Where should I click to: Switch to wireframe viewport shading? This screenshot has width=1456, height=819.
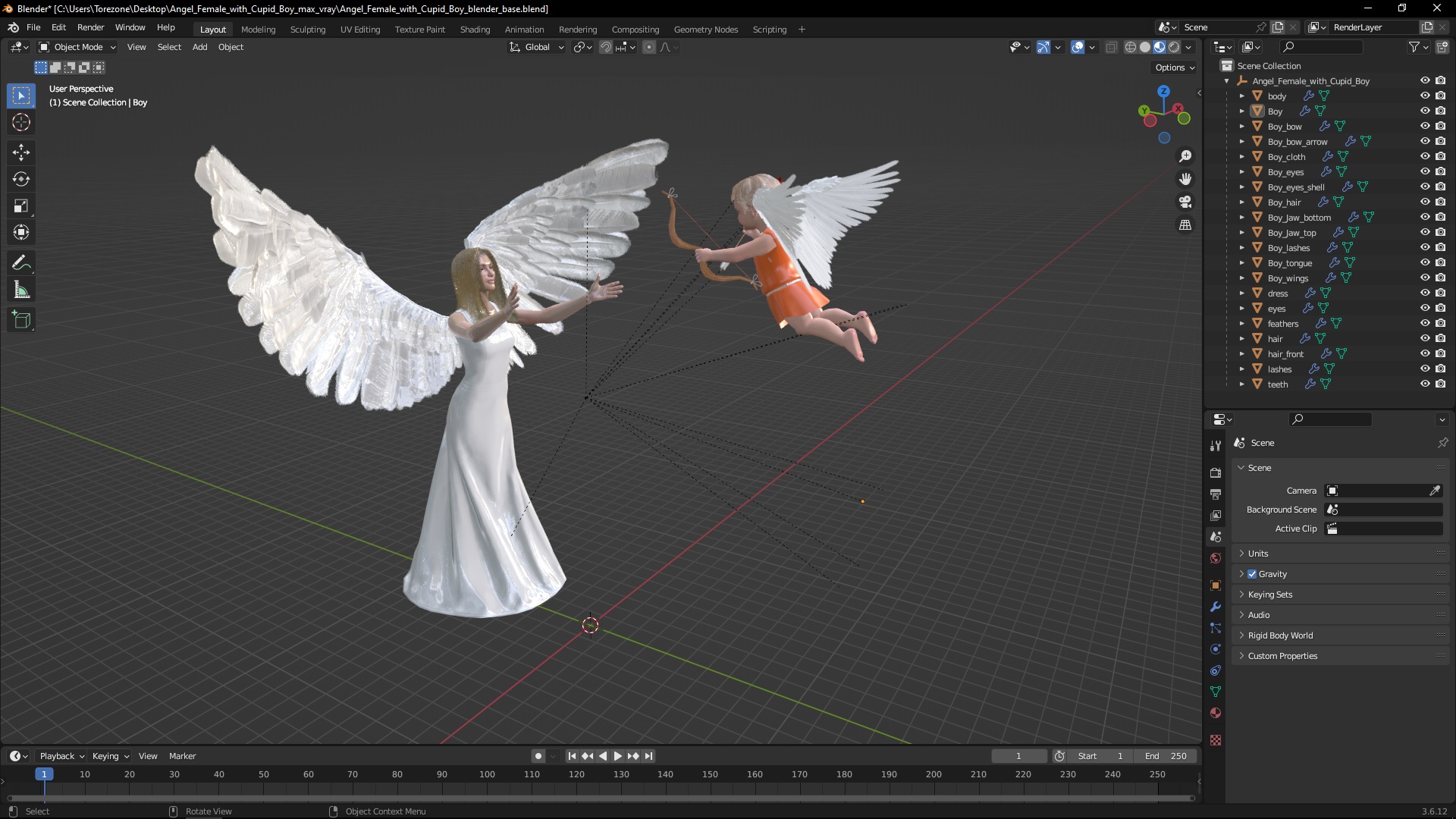pos(1131,47)
